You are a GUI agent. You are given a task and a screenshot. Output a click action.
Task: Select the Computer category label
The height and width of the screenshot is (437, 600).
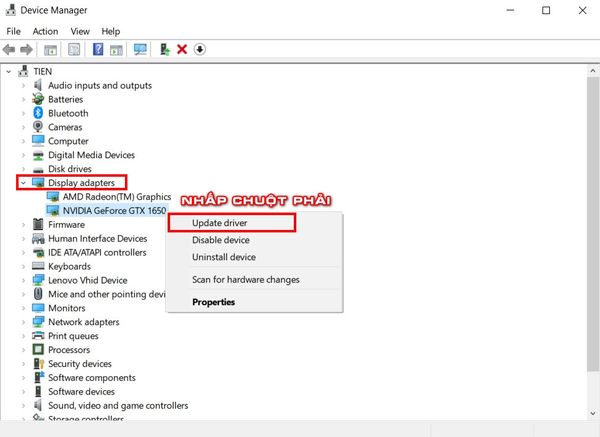tap(68, 141)
